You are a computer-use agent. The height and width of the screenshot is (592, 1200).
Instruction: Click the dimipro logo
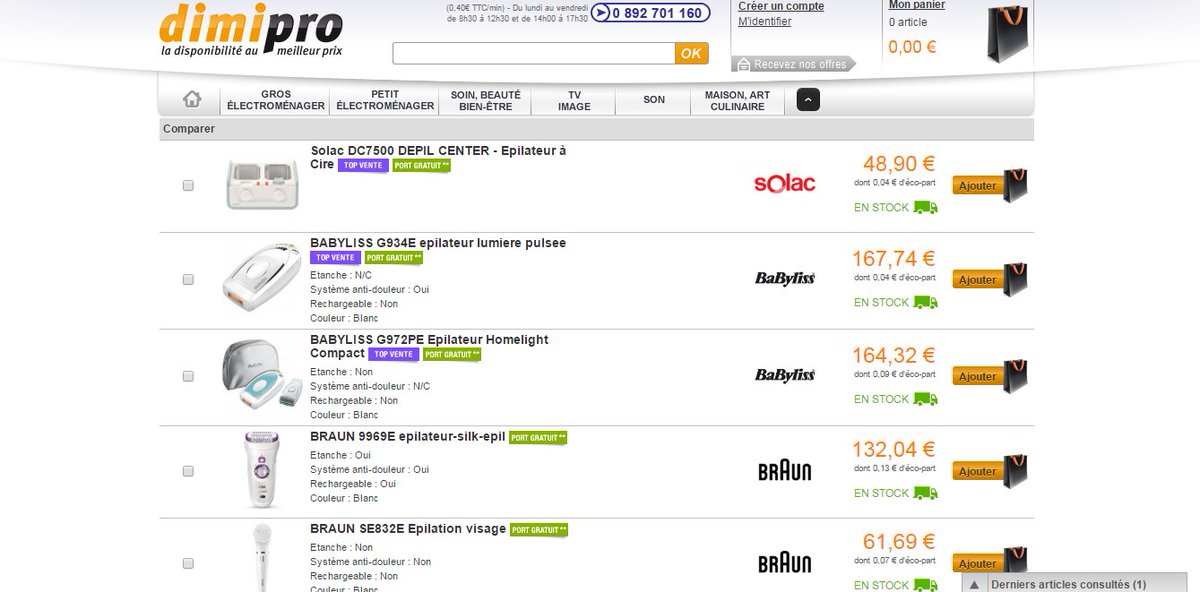[x=251, y=31]
